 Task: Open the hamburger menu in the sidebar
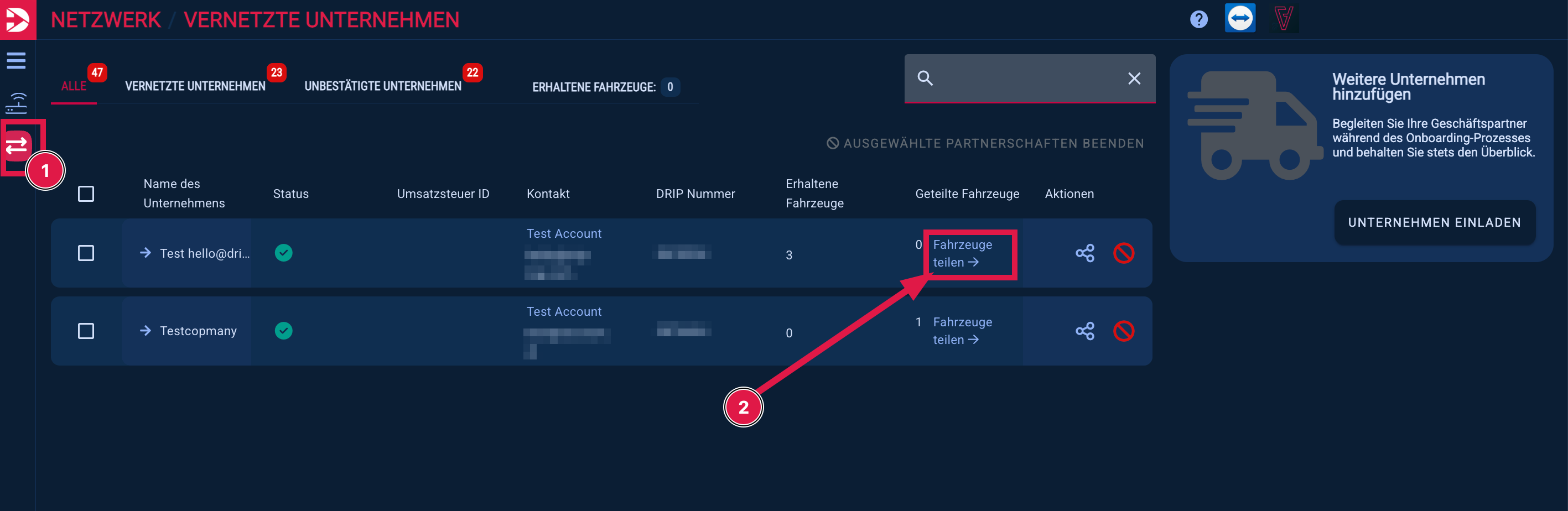[x=17, y=61]
